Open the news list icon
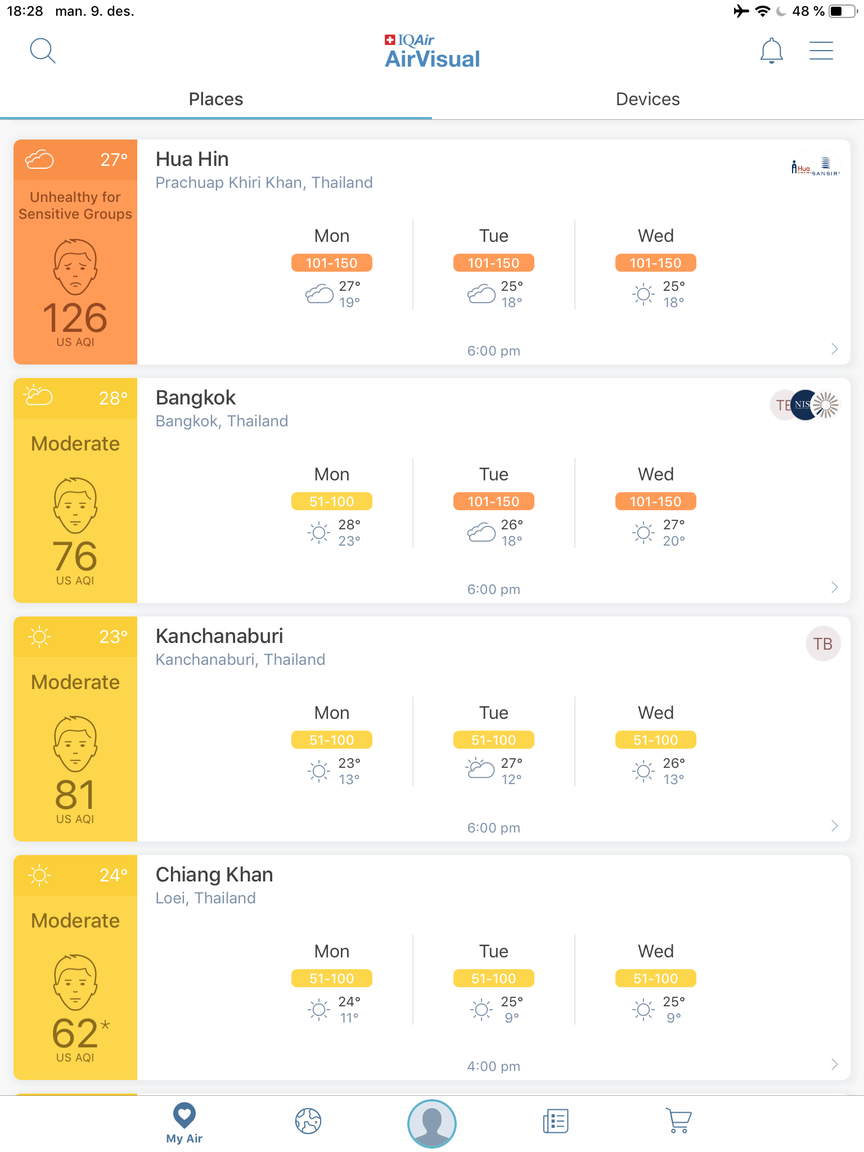The image size is (864, 1152). click(x=555, y=1121)
